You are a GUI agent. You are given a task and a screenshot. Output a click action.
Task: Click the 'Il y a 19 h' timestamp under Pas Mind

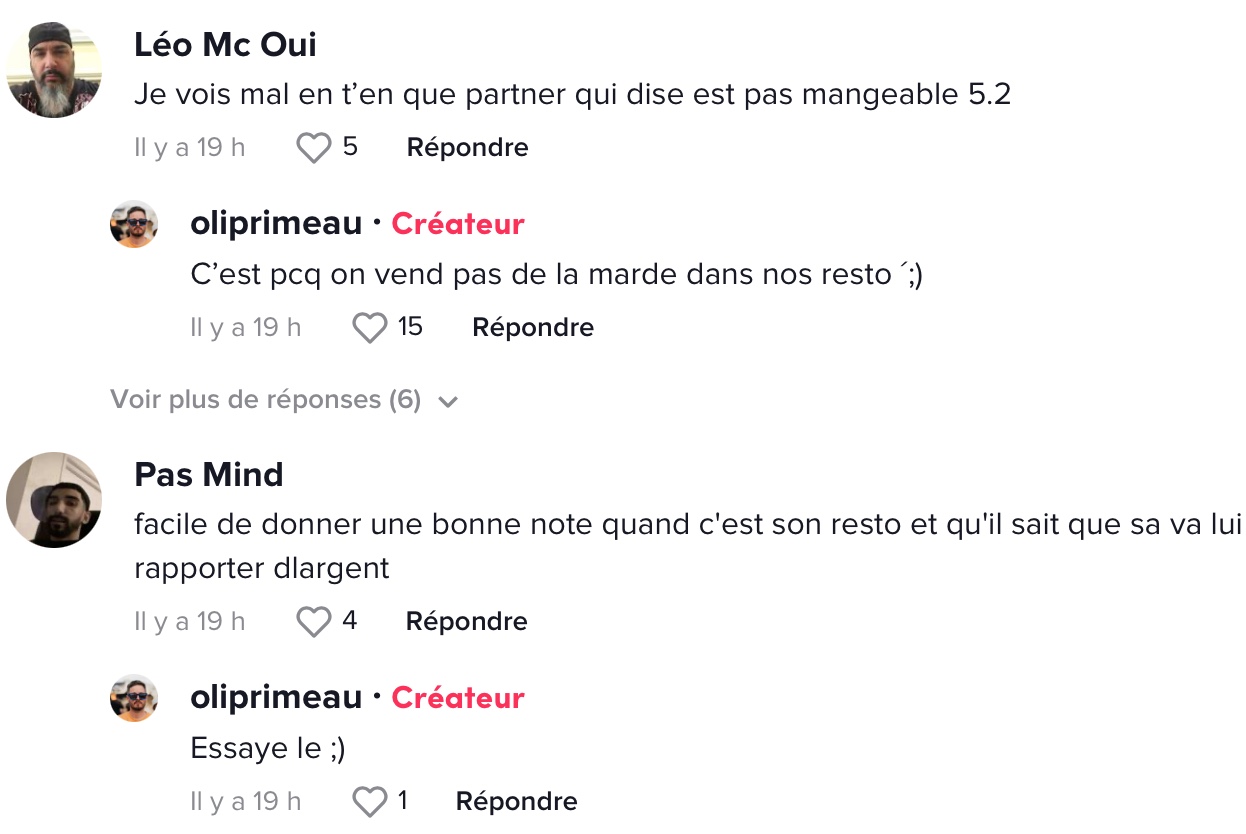[190, 622]
